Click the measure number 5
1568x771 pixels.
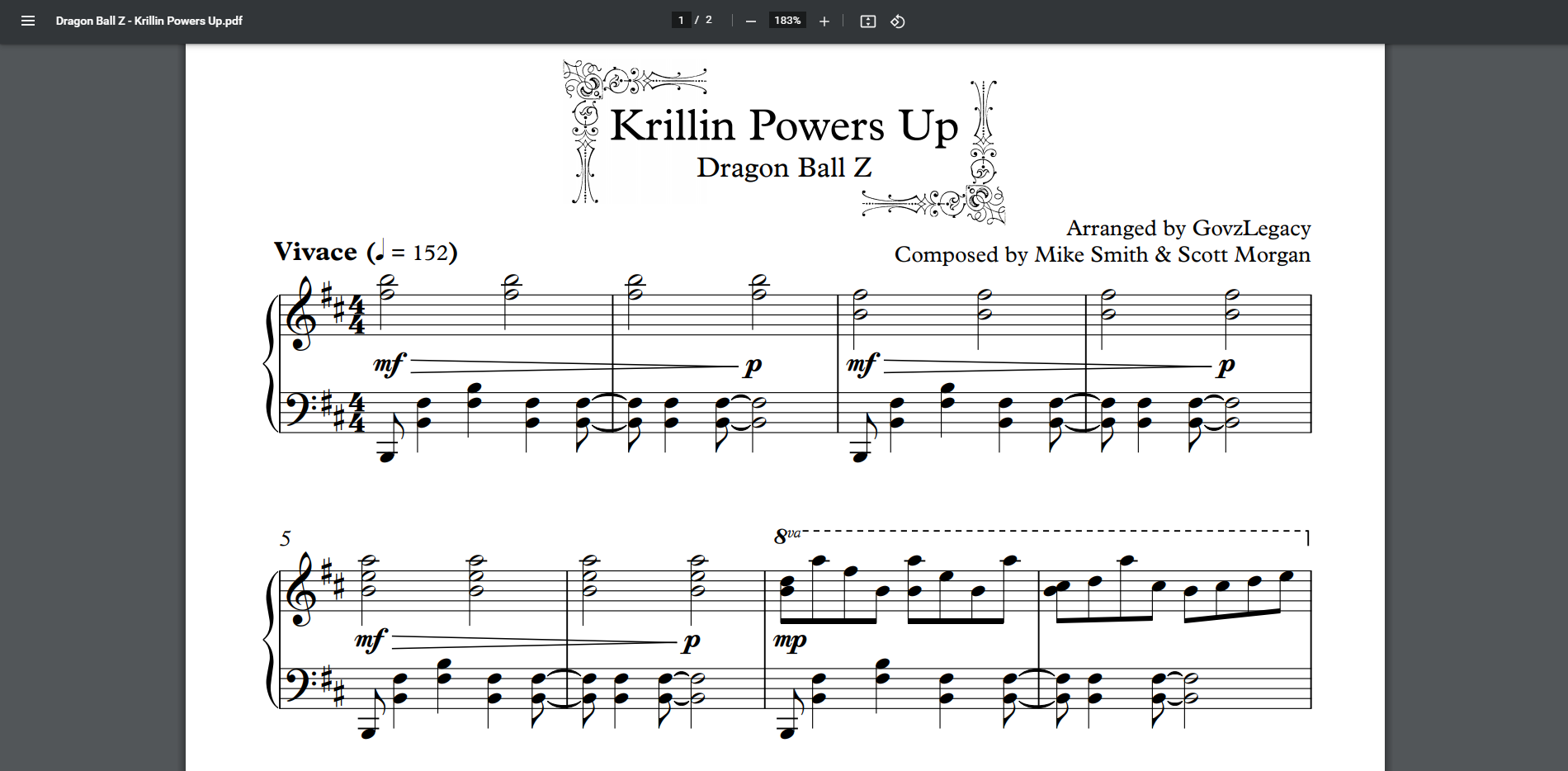(x=285, y=539)
